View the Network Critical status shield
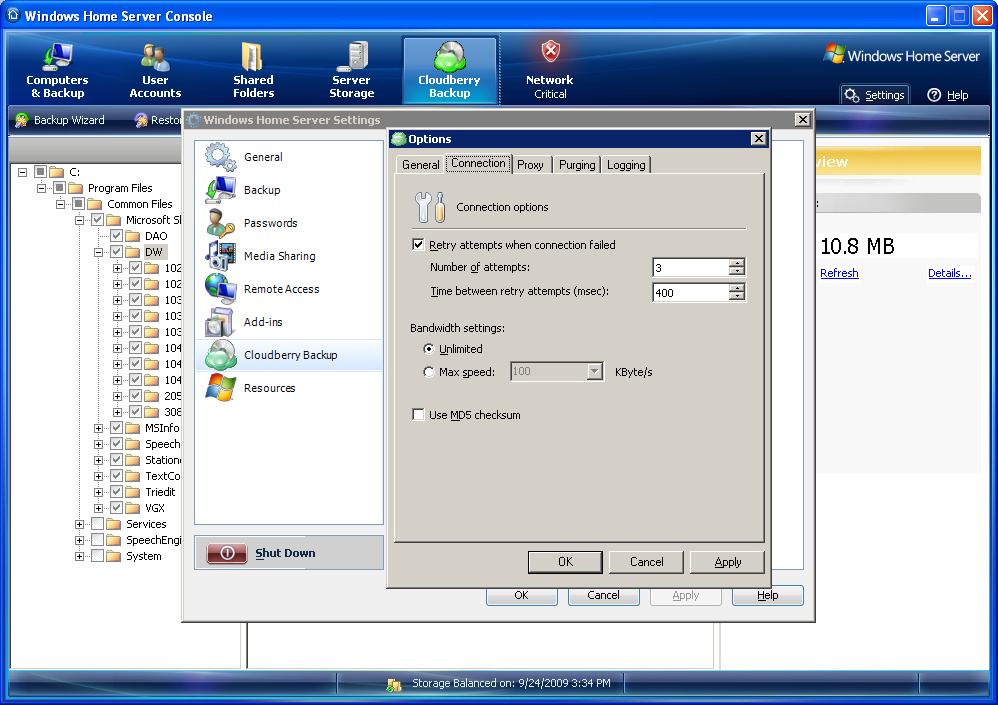 (551, 51)
